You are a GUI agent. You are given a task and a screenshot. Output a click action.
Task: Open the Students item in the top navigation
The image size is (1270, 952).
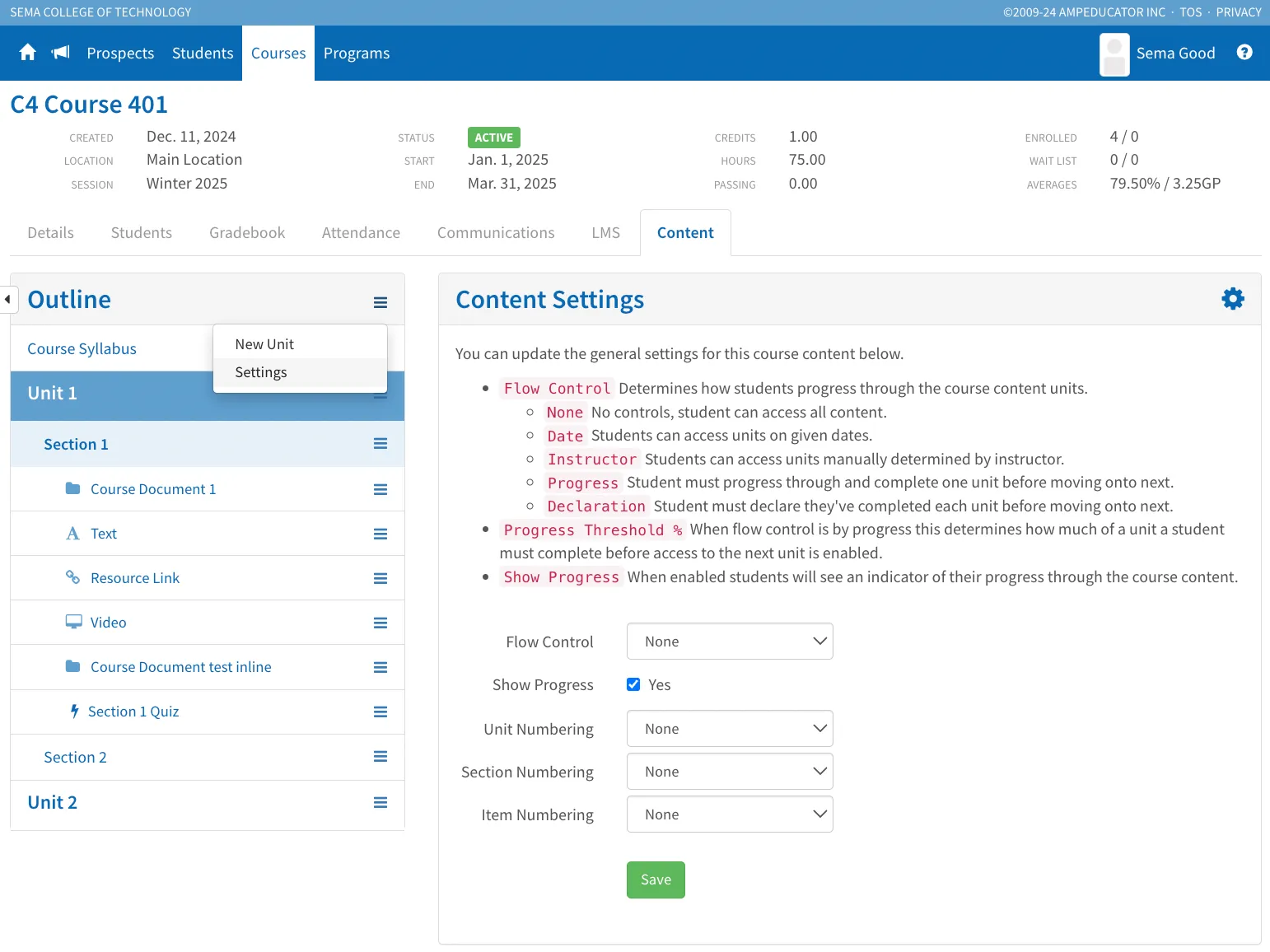coord(203,54)
